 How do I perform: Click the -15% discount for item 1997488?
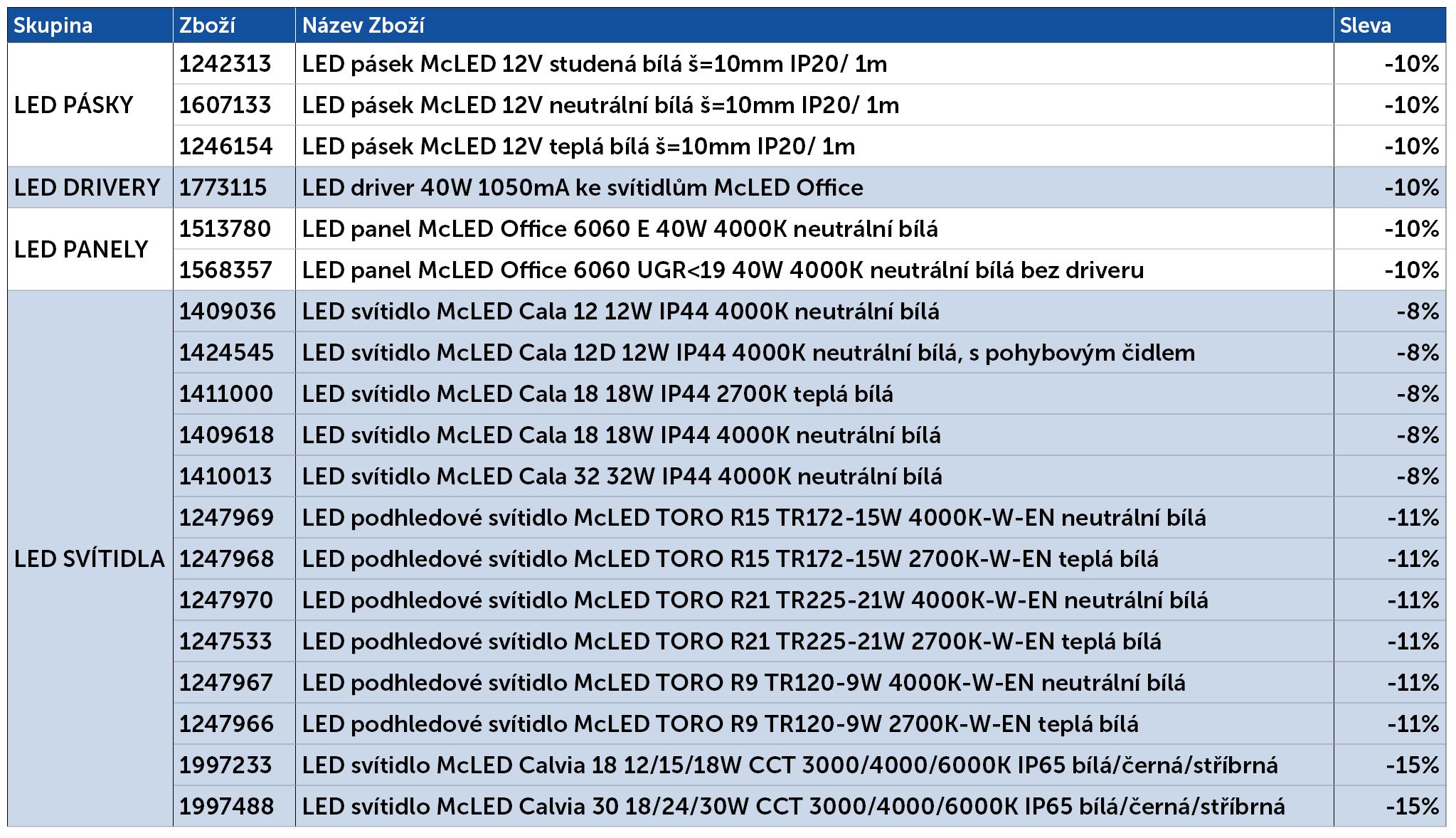1413,807
